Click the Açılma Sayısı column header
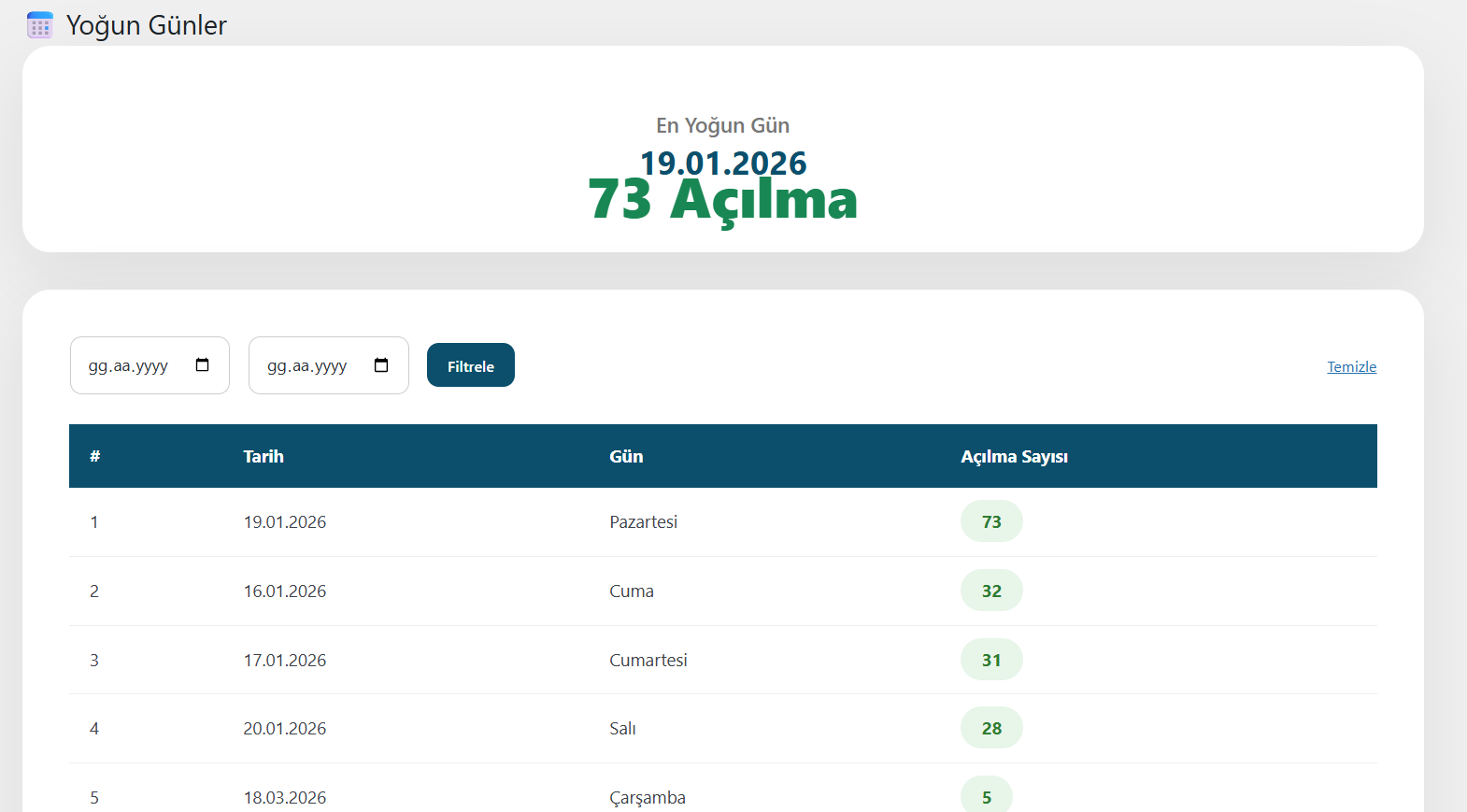Image resolution: width=1467 pixels, height=812 pixels. point(1015,456)
